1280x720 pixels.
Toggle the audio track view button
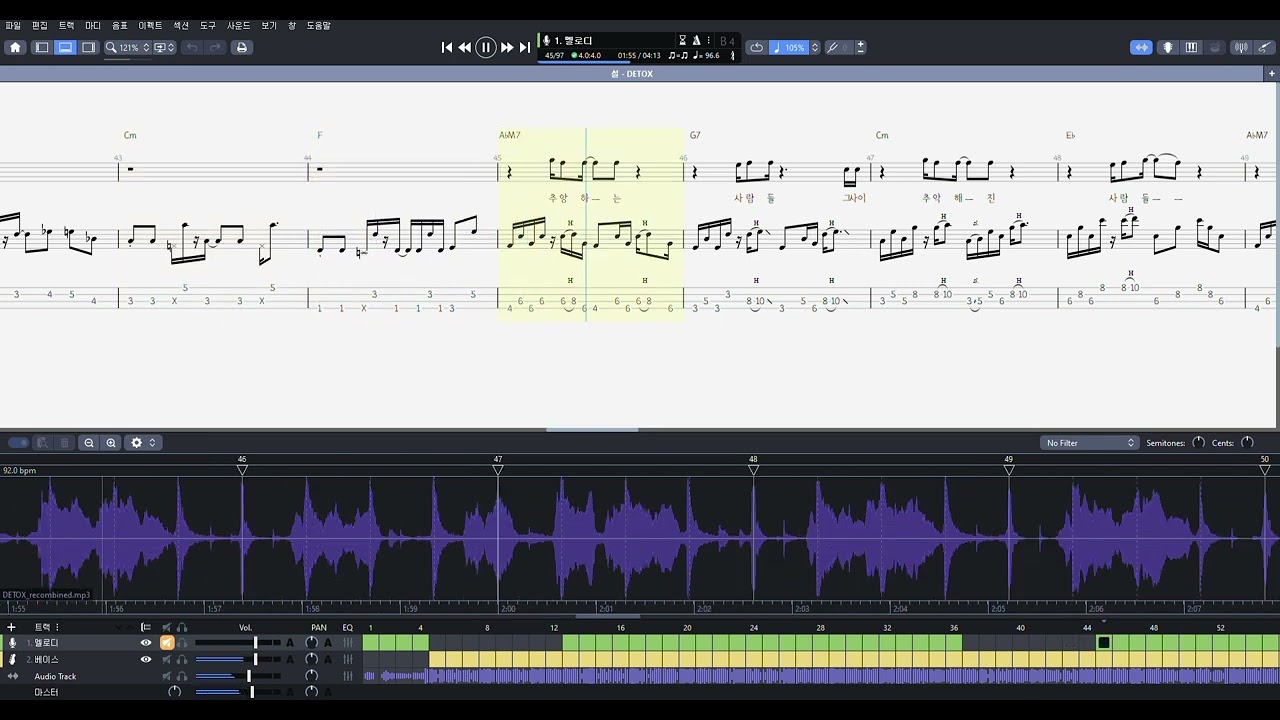[1141, 47]
